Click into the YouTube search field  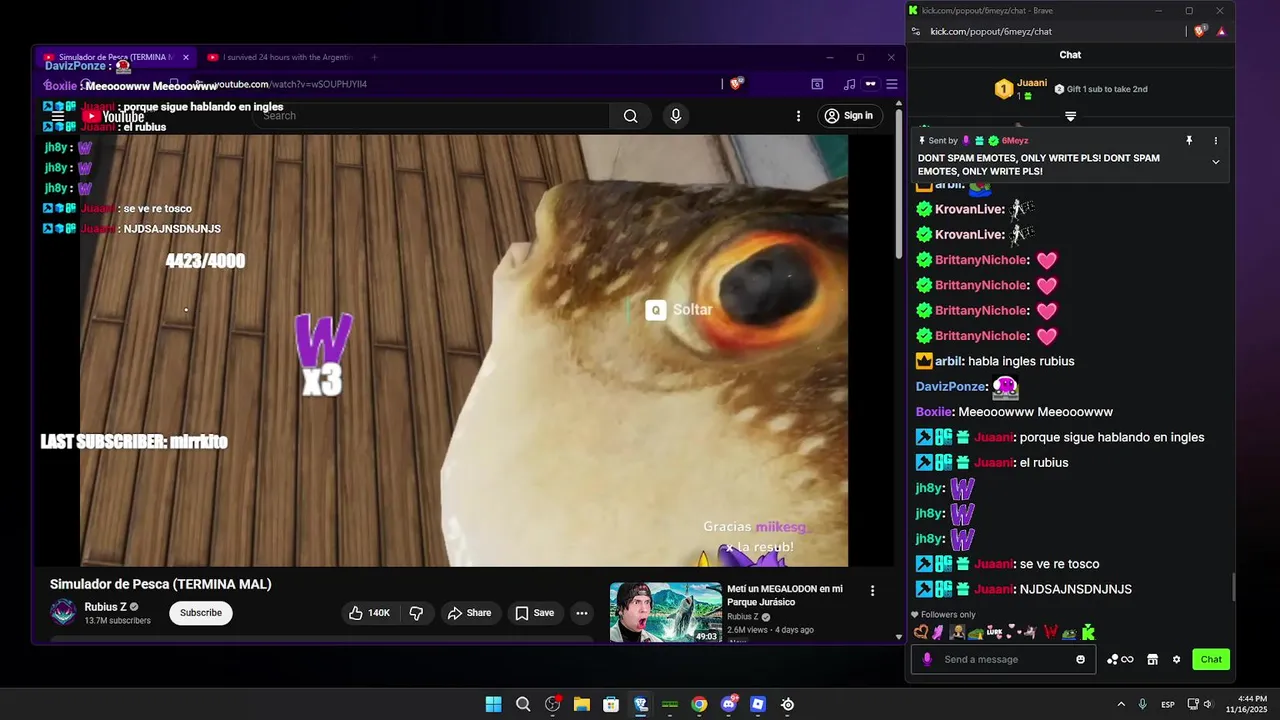[x=431, y=116]
